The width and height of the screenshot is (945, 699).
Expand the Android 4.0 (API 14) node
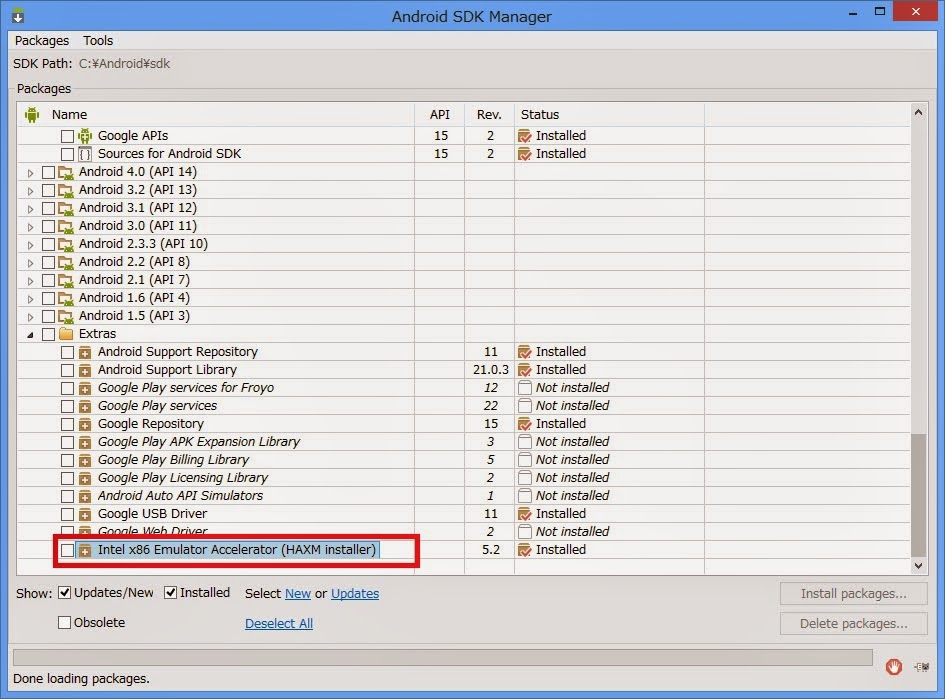(x=30, y=173)
